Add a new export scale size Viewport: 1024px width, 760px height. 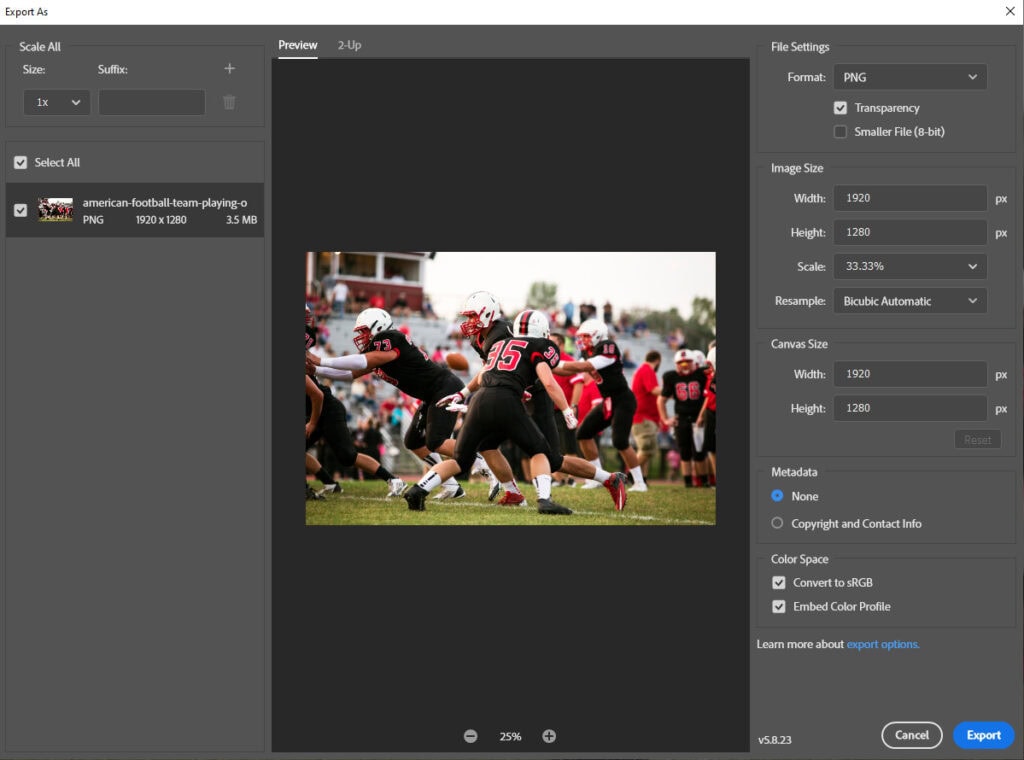[x=229, y=68]
